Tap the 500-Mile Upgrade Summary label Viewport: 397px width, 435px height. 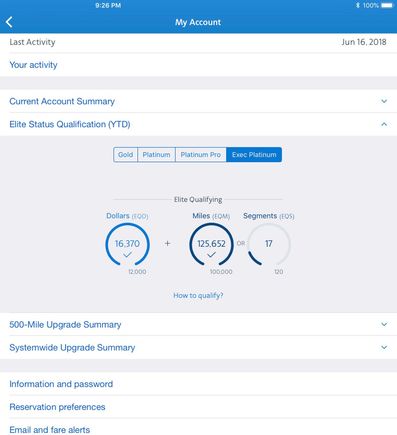pos(65,324)
